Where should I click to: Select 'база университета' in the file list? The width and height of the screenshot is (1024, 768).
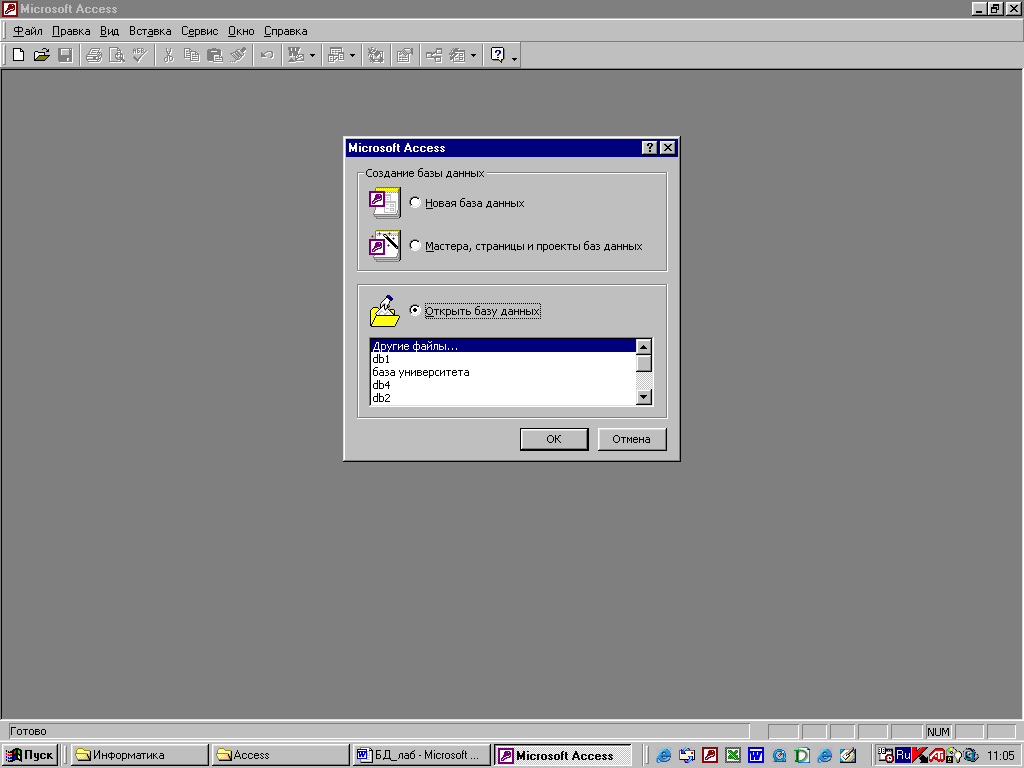pyautogui.click(x=503, y=372)
